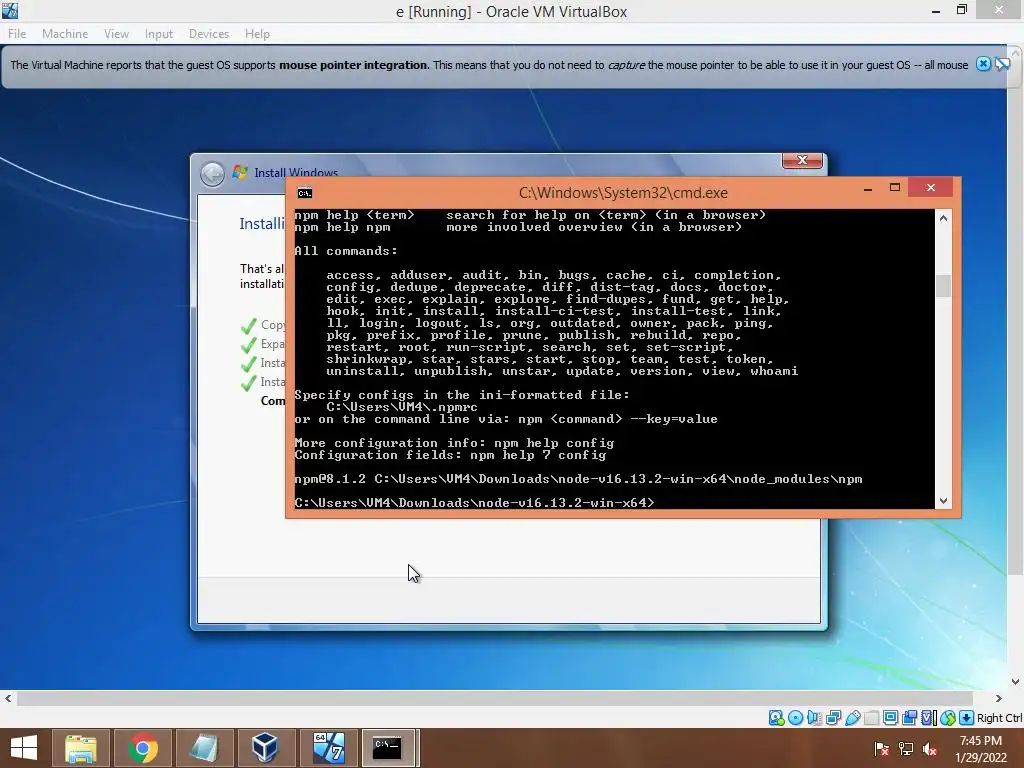Open the Input menu

pyautogui.click(x=159, y=34)
